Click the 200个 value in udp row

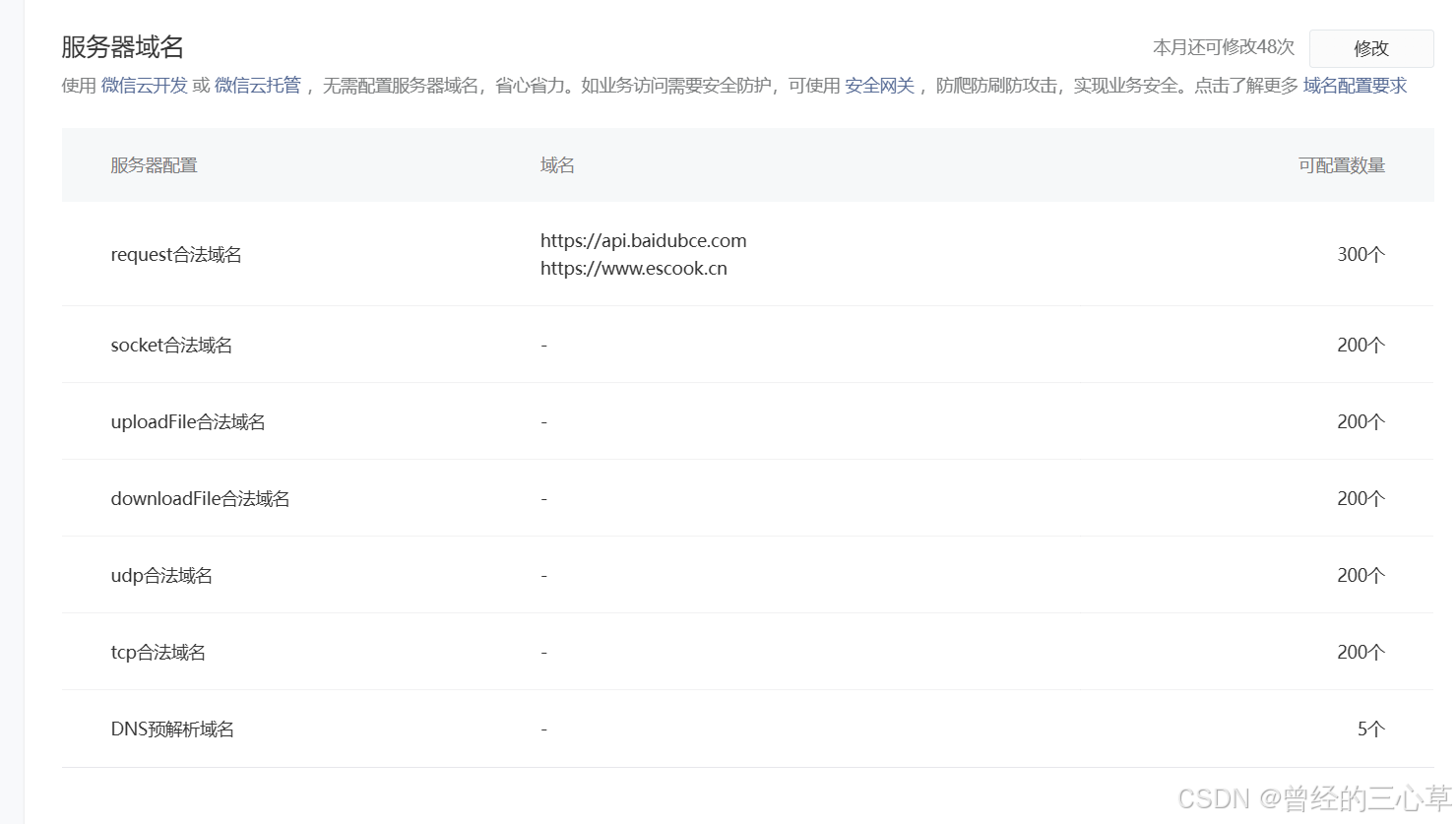click(1361, 576)
